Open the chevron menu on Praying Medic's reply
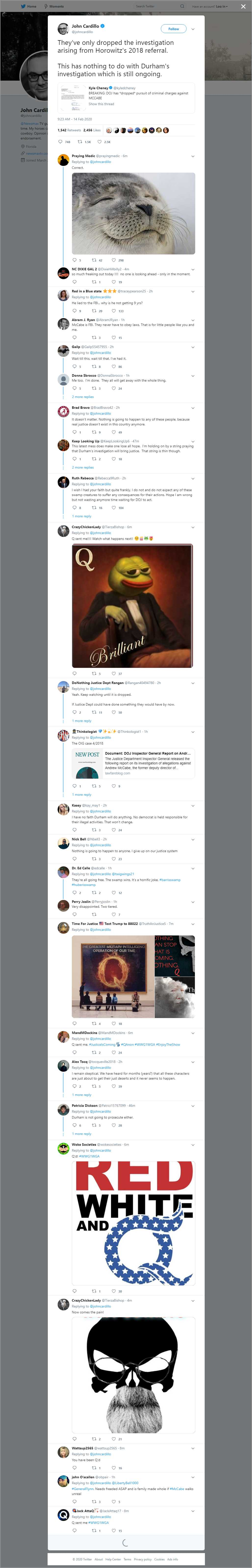Image resolution: width=252 pixels, height=1568 pixels. coord(193,156)
